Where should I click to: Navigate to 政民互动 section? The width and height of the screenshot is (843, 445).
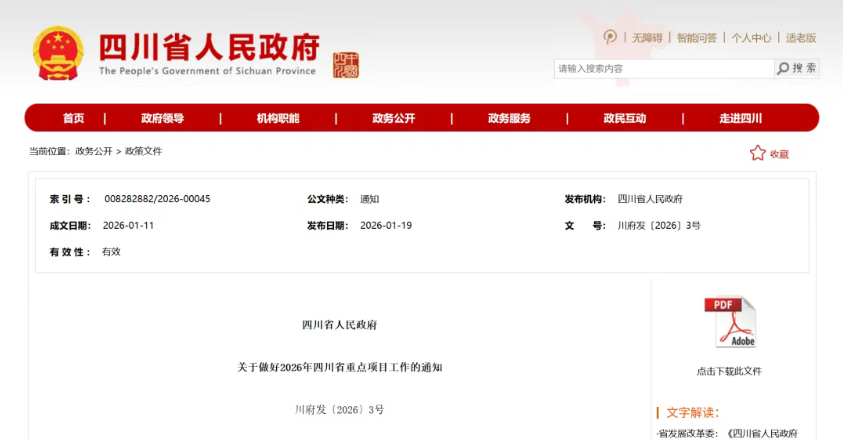coord(624,118)
